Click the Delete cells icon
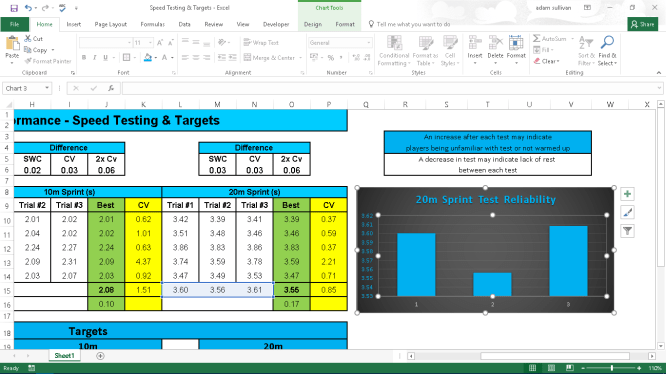The height and width of the screenshot is (374, 666). point(495,43)
